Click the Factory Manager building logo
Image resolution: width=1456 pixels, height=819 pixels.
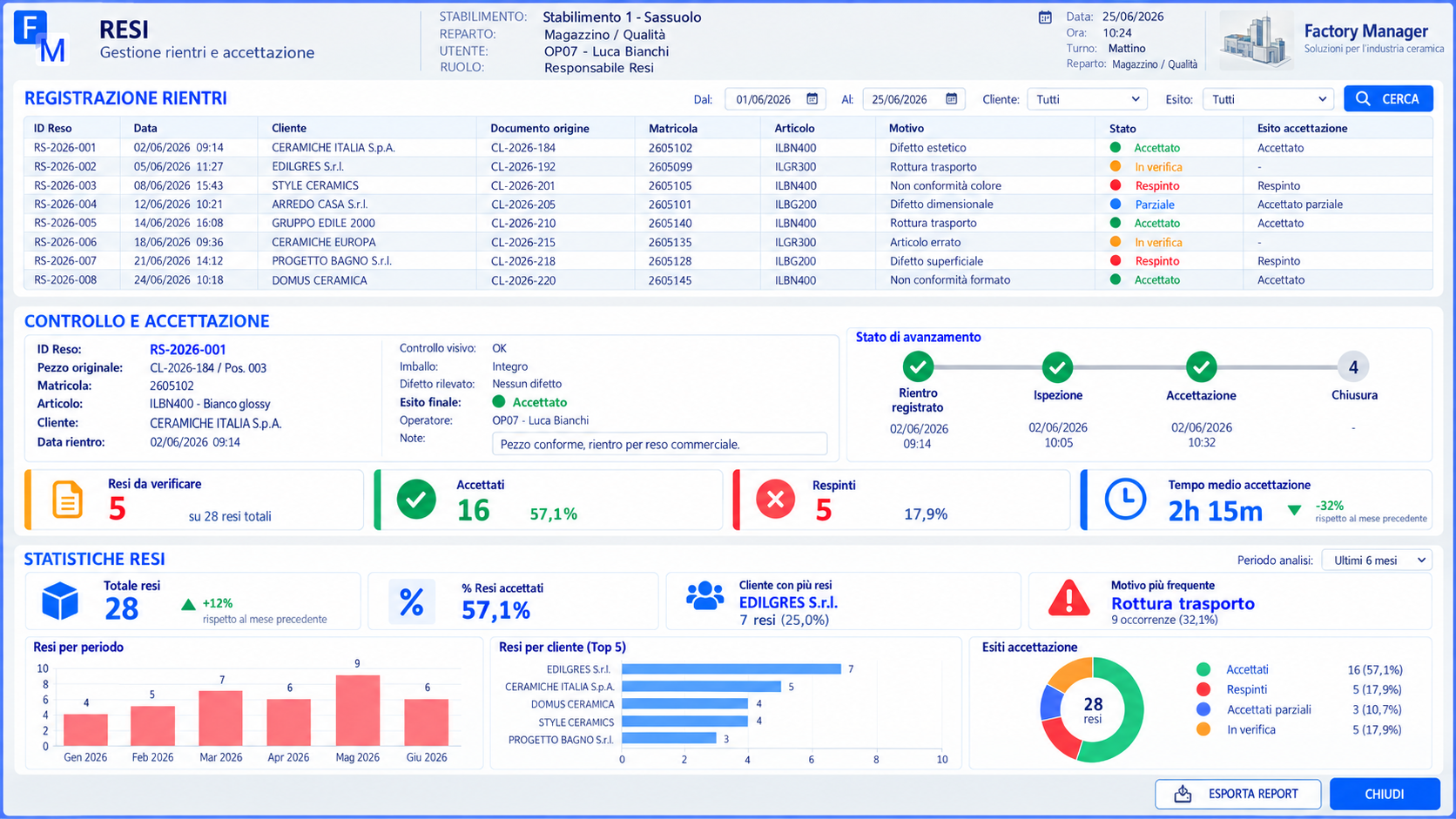click(1255, 40)
